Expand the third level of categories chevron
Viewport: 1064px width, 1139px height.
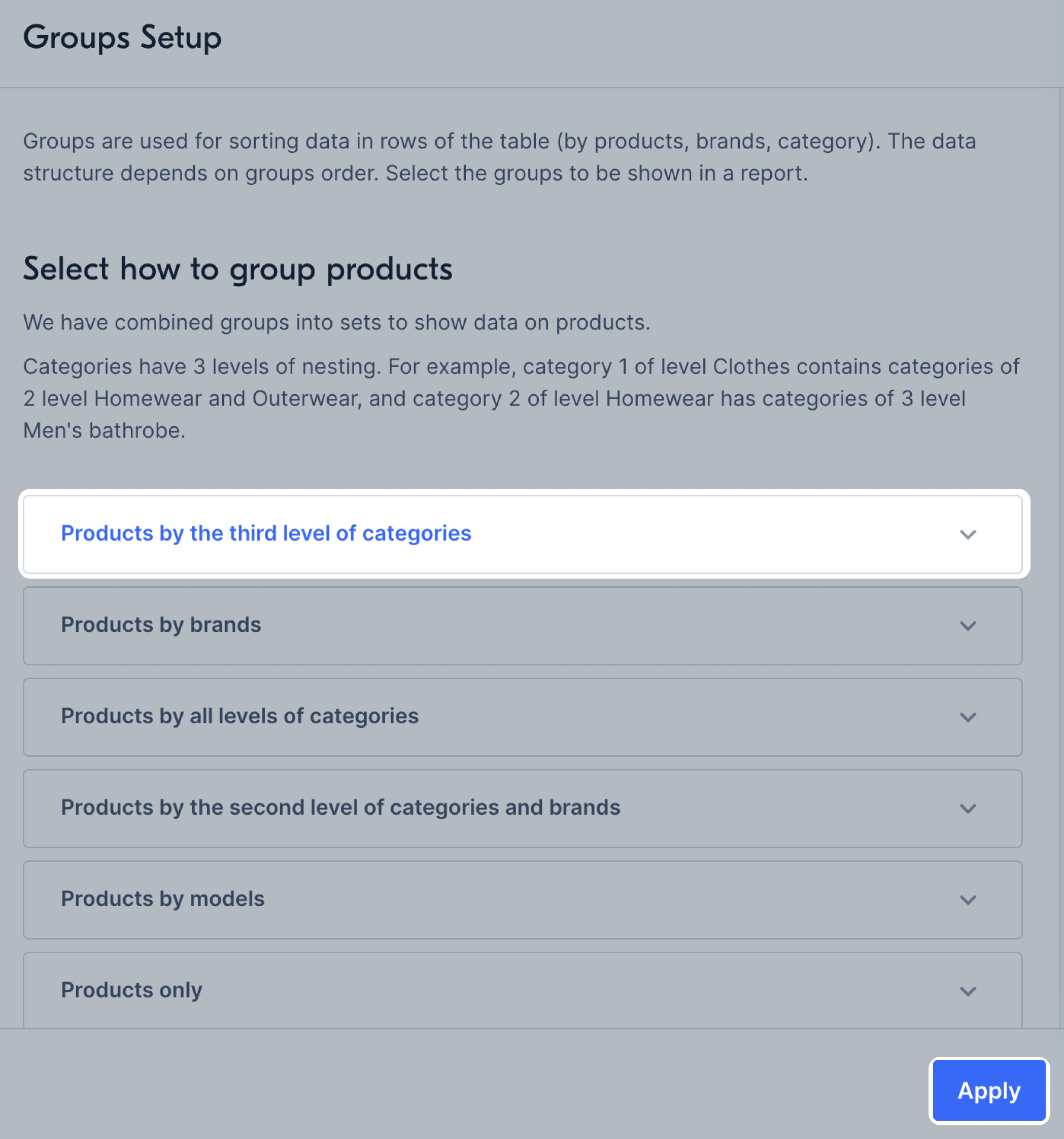pos(968,534)
